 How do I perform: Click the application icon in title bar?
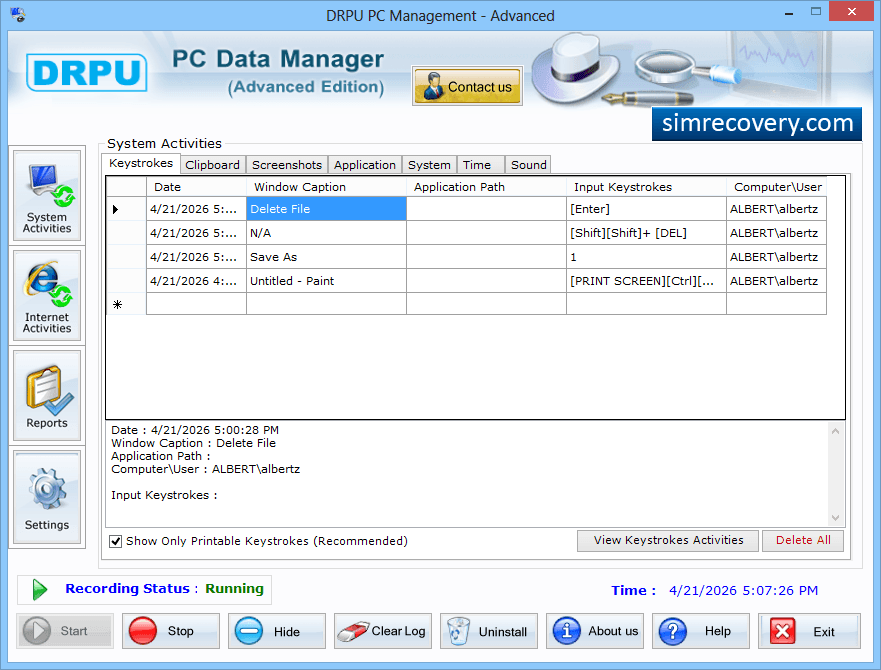tap(18, 14)
